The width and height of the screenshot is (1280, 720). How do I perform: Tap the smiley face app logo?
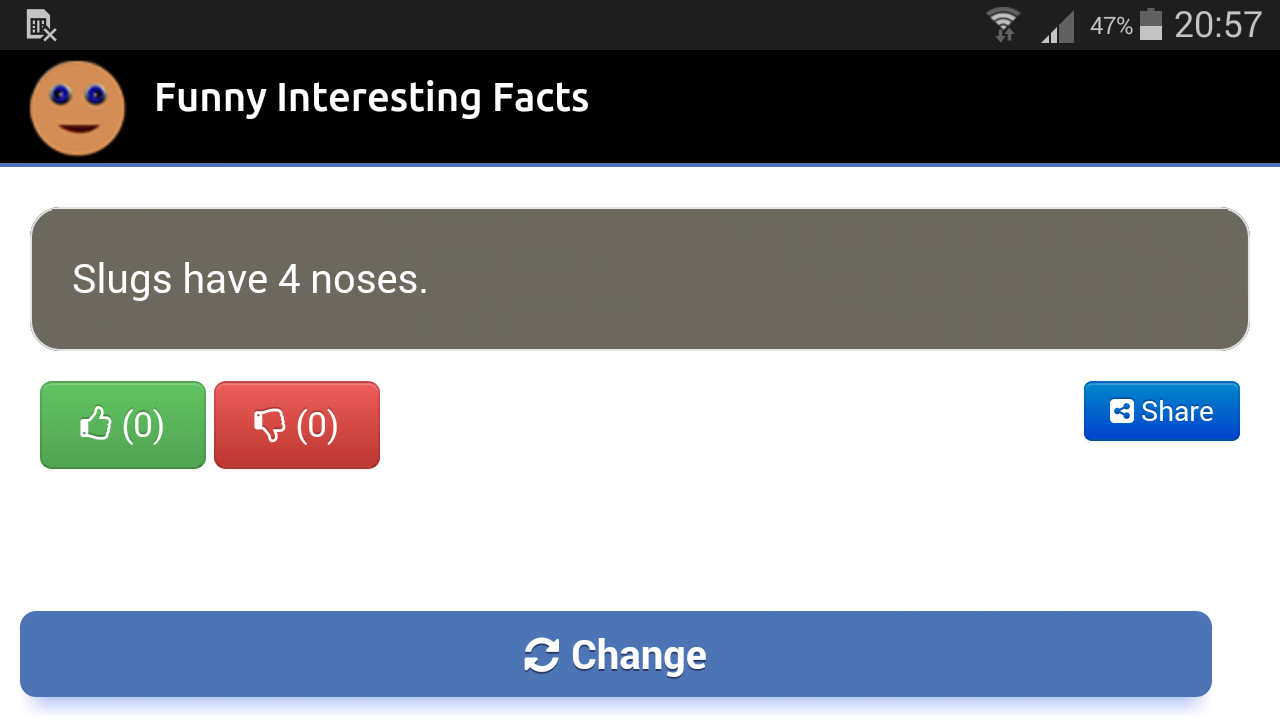point(77,108)
